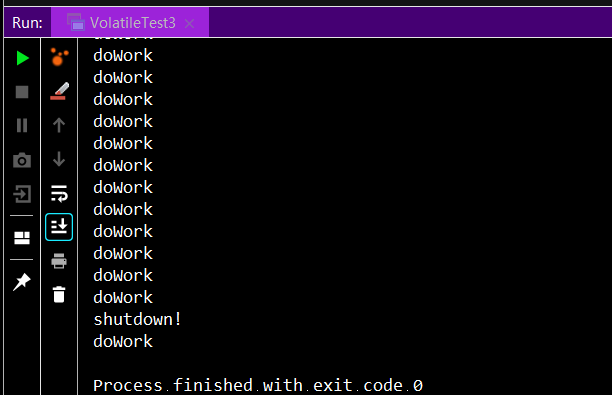
Task: Pause the program output
Action: pyautogui.click(x=22, y=125)
